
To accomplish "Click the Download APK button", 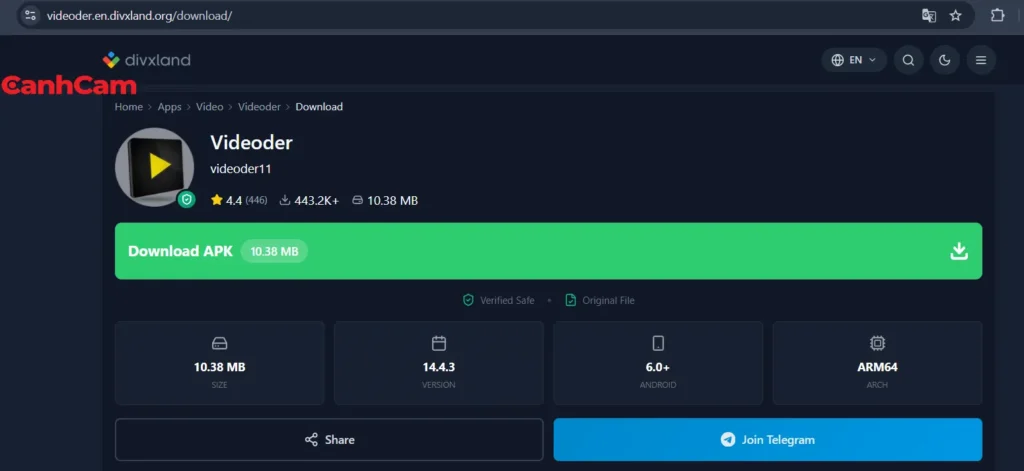I will tap(549, 251).
